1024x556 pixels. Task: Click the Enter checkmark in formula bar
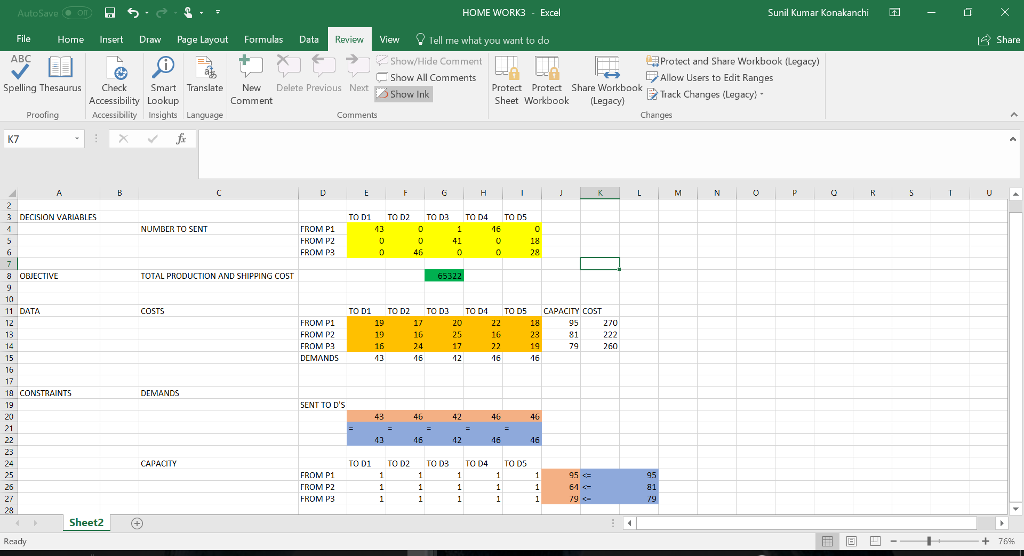click(x=152, y=139)
